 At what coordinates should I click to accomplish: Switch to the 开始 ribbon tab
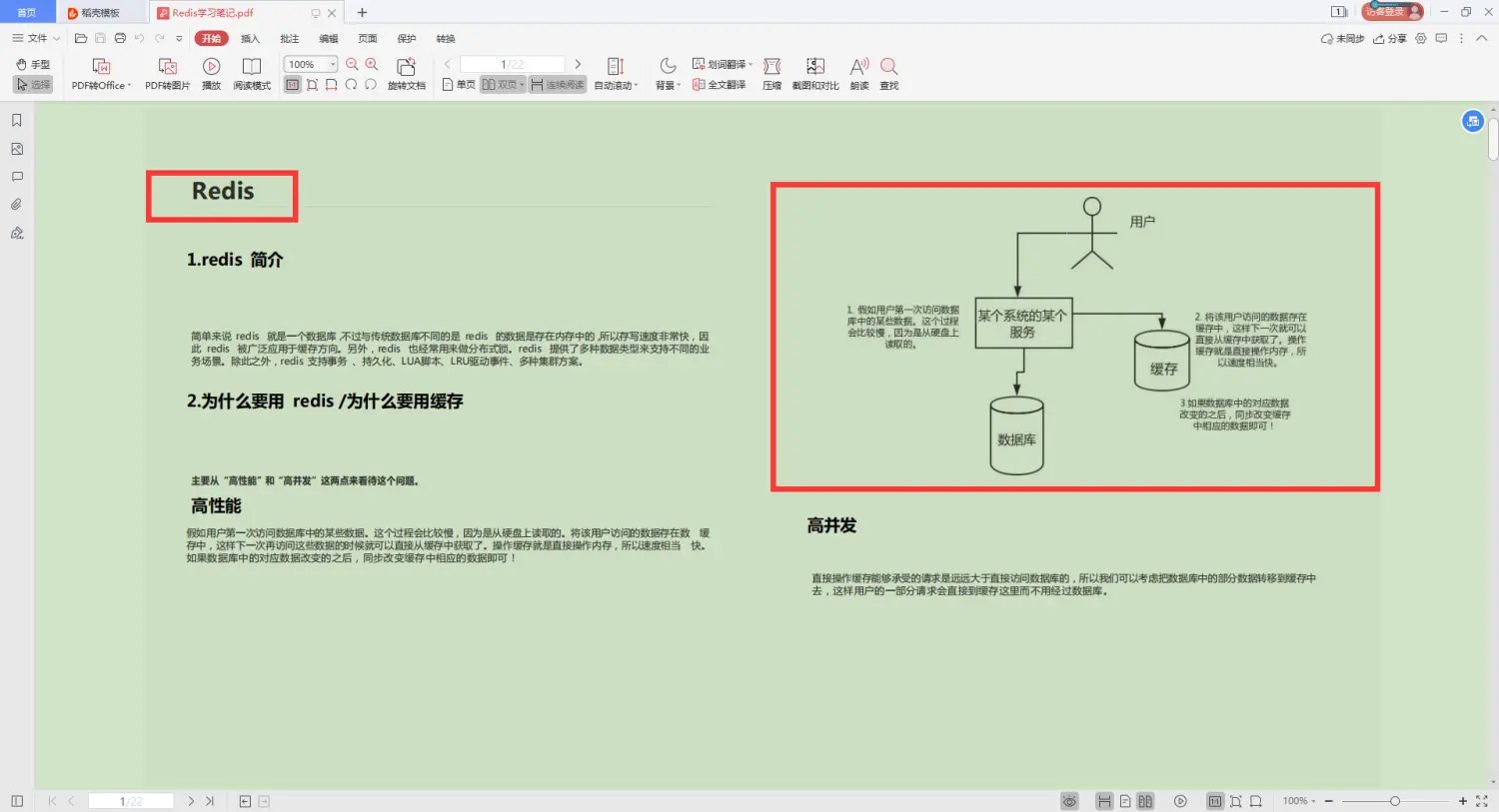(211, 38)
